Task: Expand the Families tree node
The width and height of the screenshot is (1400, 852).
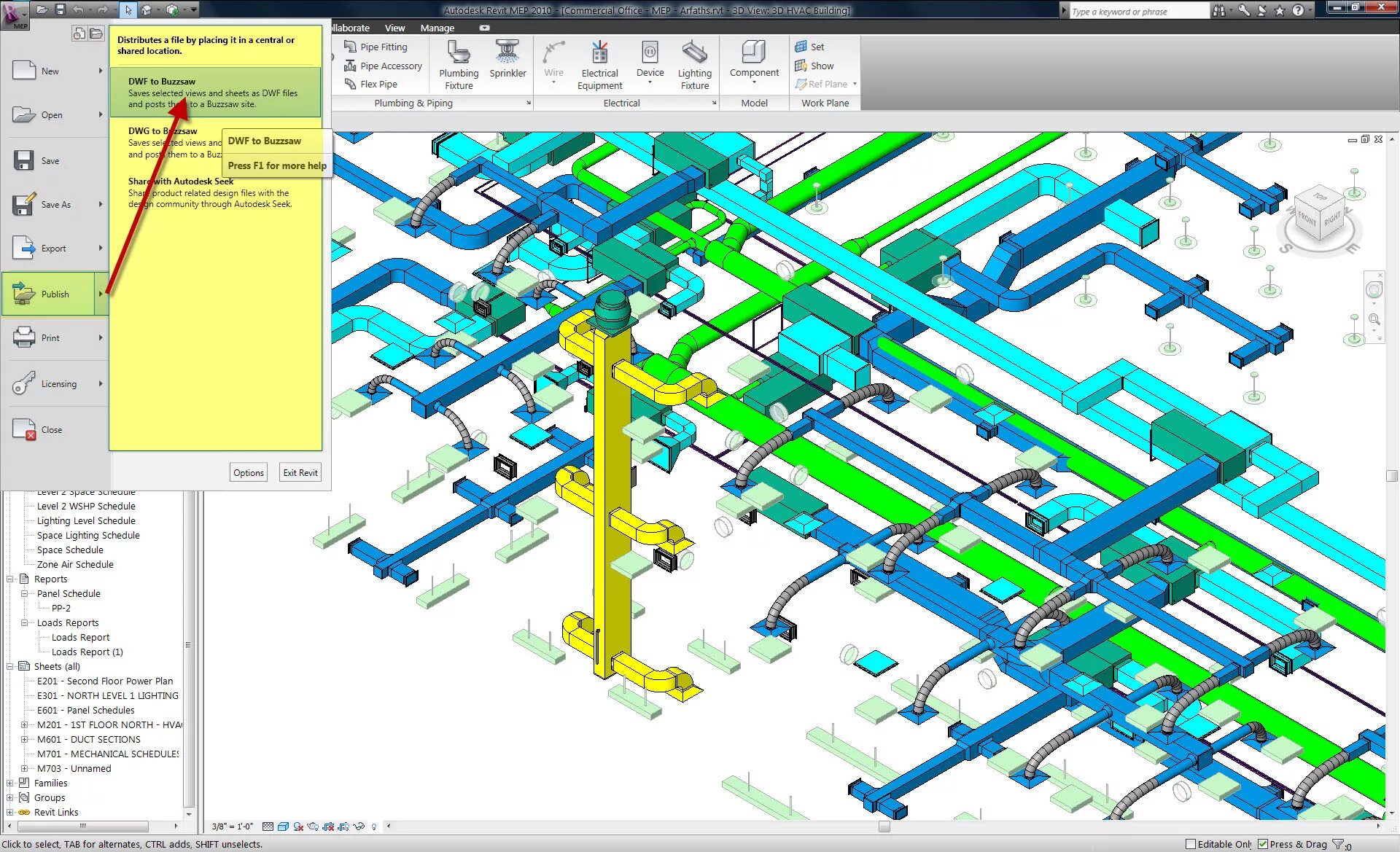Action: (10, 783)
